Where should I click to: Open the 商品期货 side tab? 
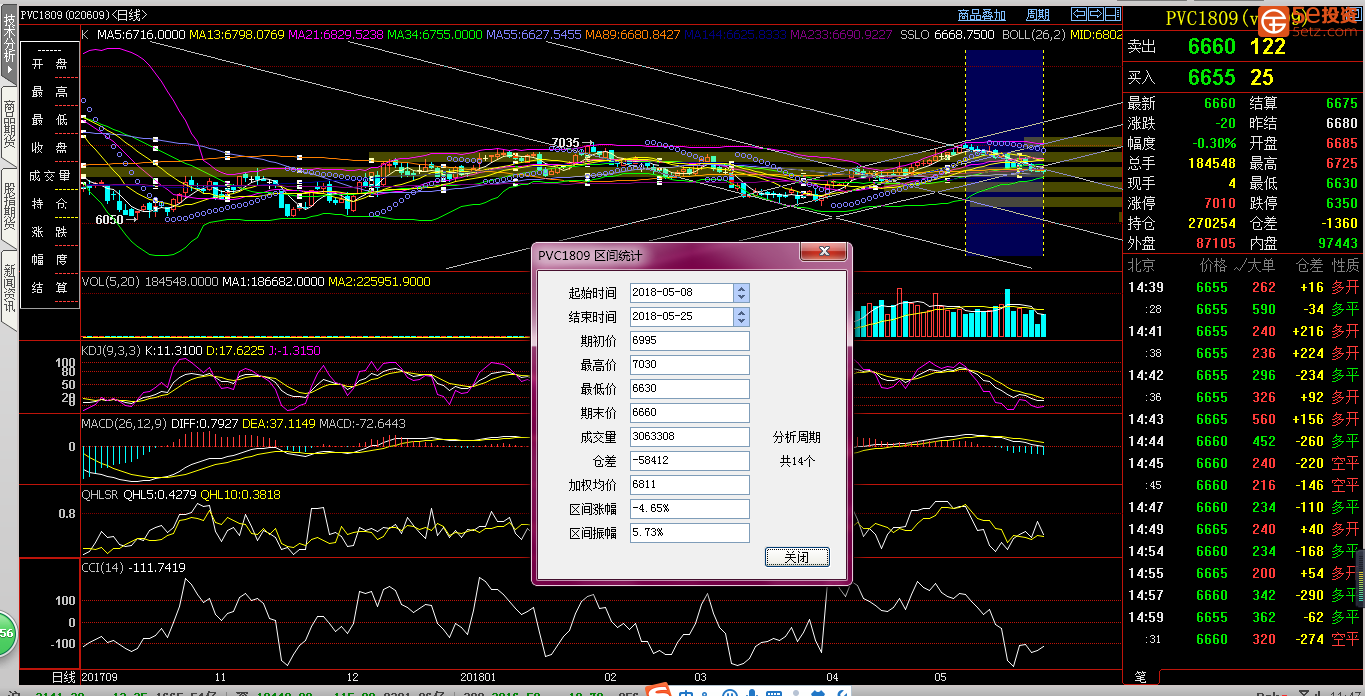(9, 125)
